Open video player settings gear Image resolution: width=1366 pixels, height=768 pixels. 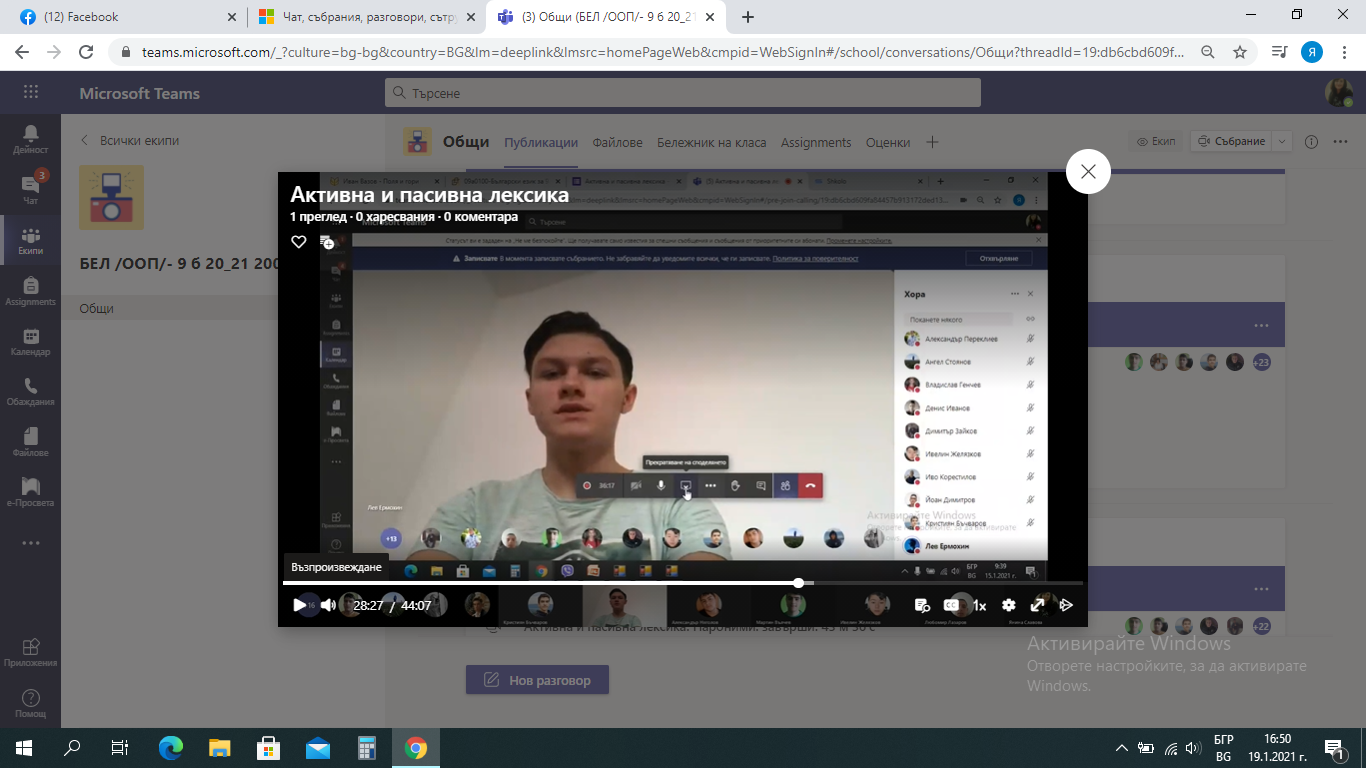1009,605
